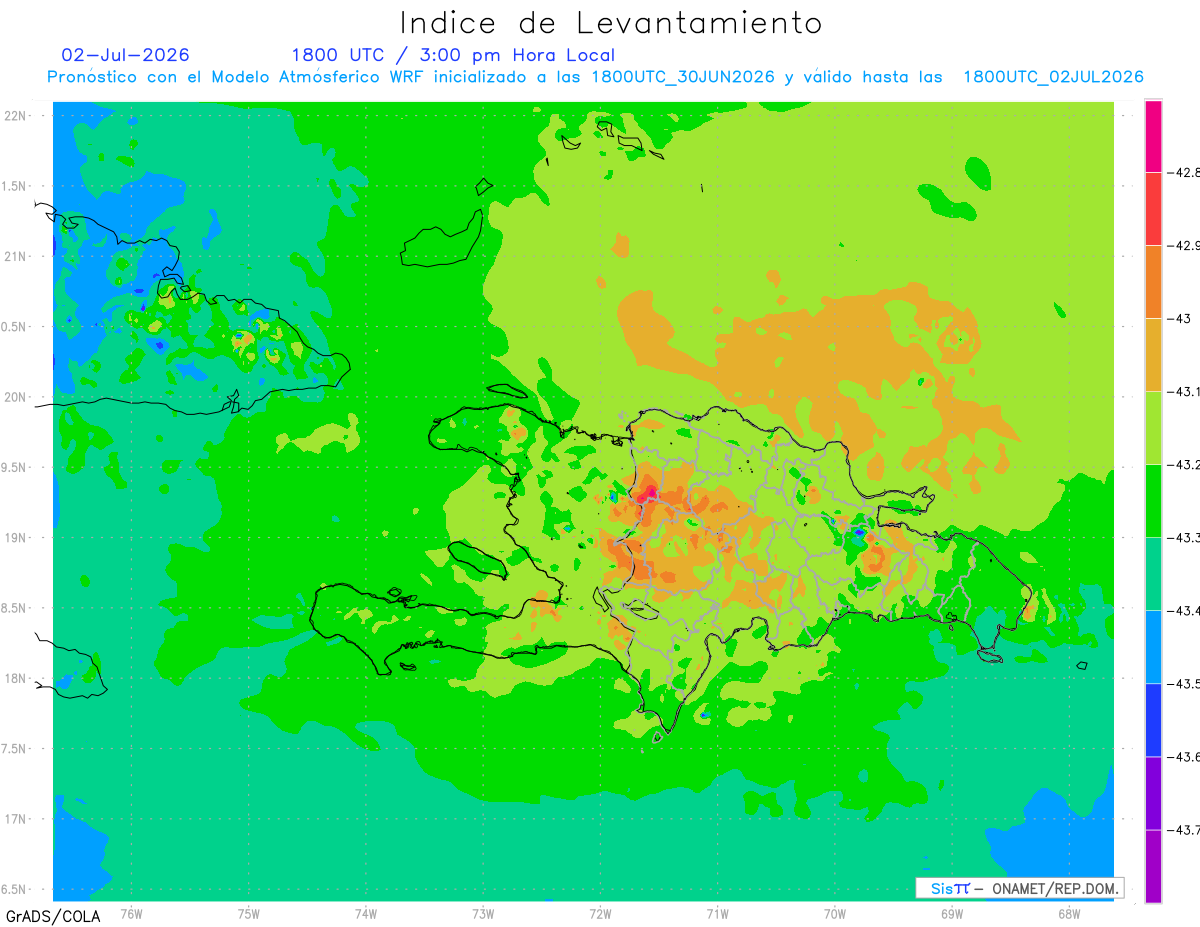This screenshot has width=1200, height=927.
Task: Click the legend value -43.7
Action: click(1185, 829)
